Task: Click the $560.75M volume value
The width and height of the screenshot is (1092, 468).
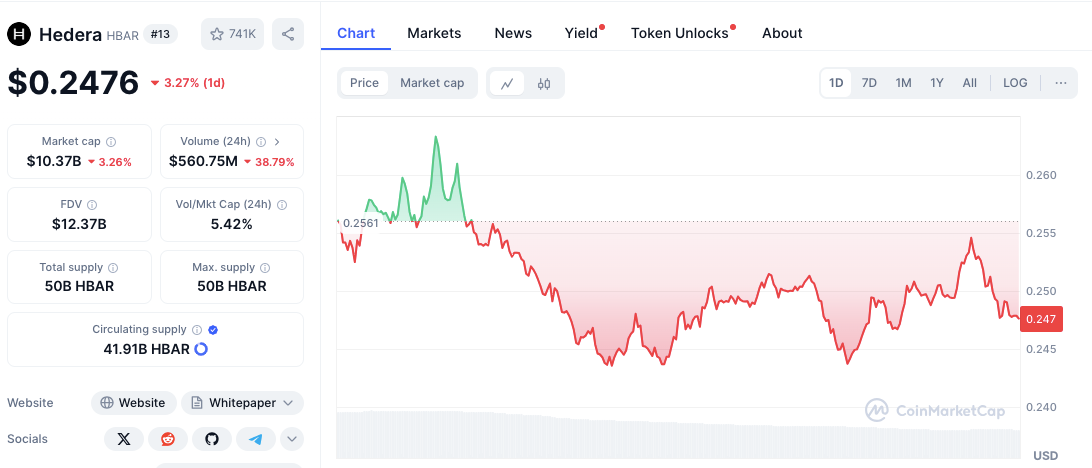Action: click(203, 162)
